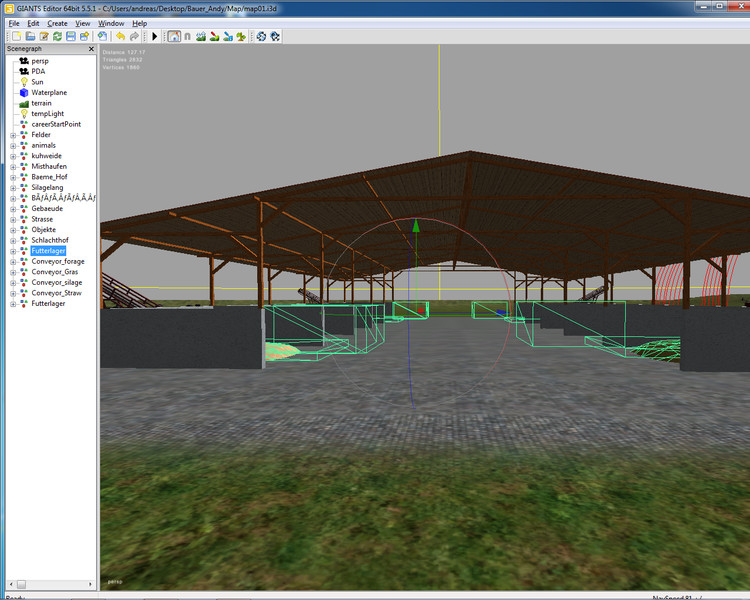Select the PDA camera node

pyautogui.click(x=38, y=71)
